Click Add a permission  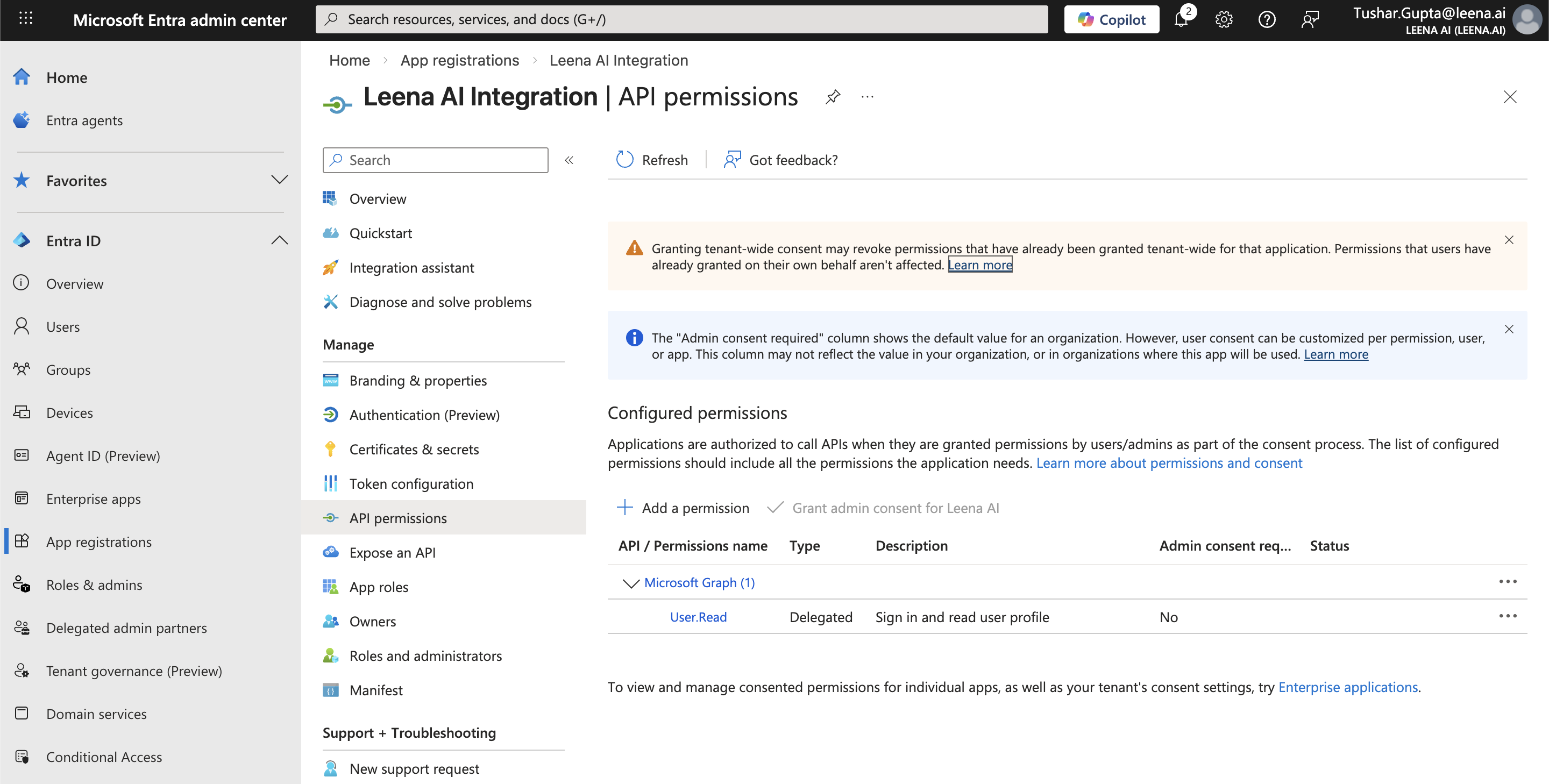point(683,508)
